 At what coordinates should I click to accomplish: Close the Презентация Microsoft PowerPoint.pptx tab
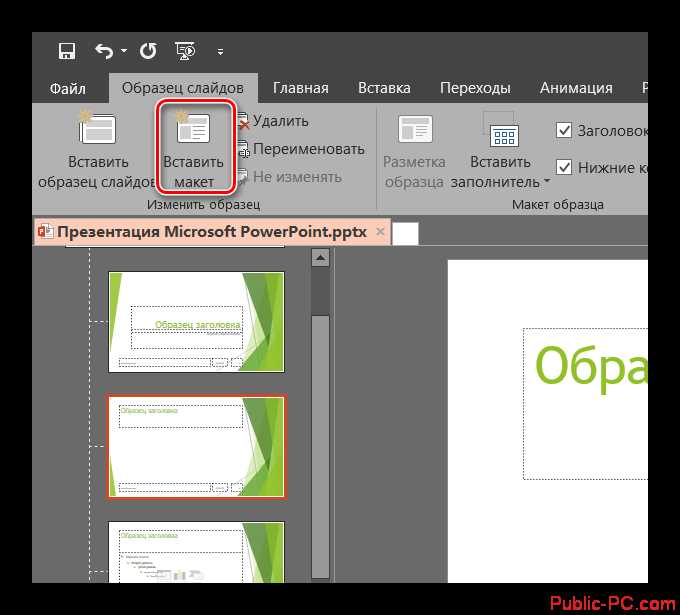(380, 232)
